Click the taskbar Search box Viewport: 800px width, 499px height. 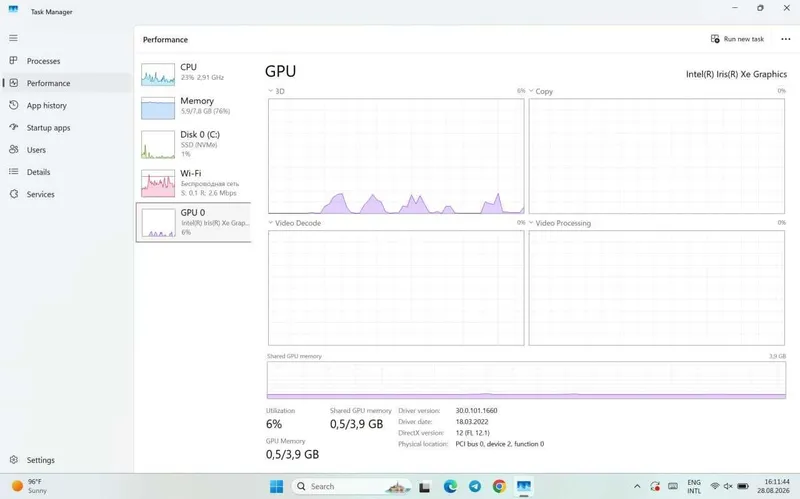(352, 487)
